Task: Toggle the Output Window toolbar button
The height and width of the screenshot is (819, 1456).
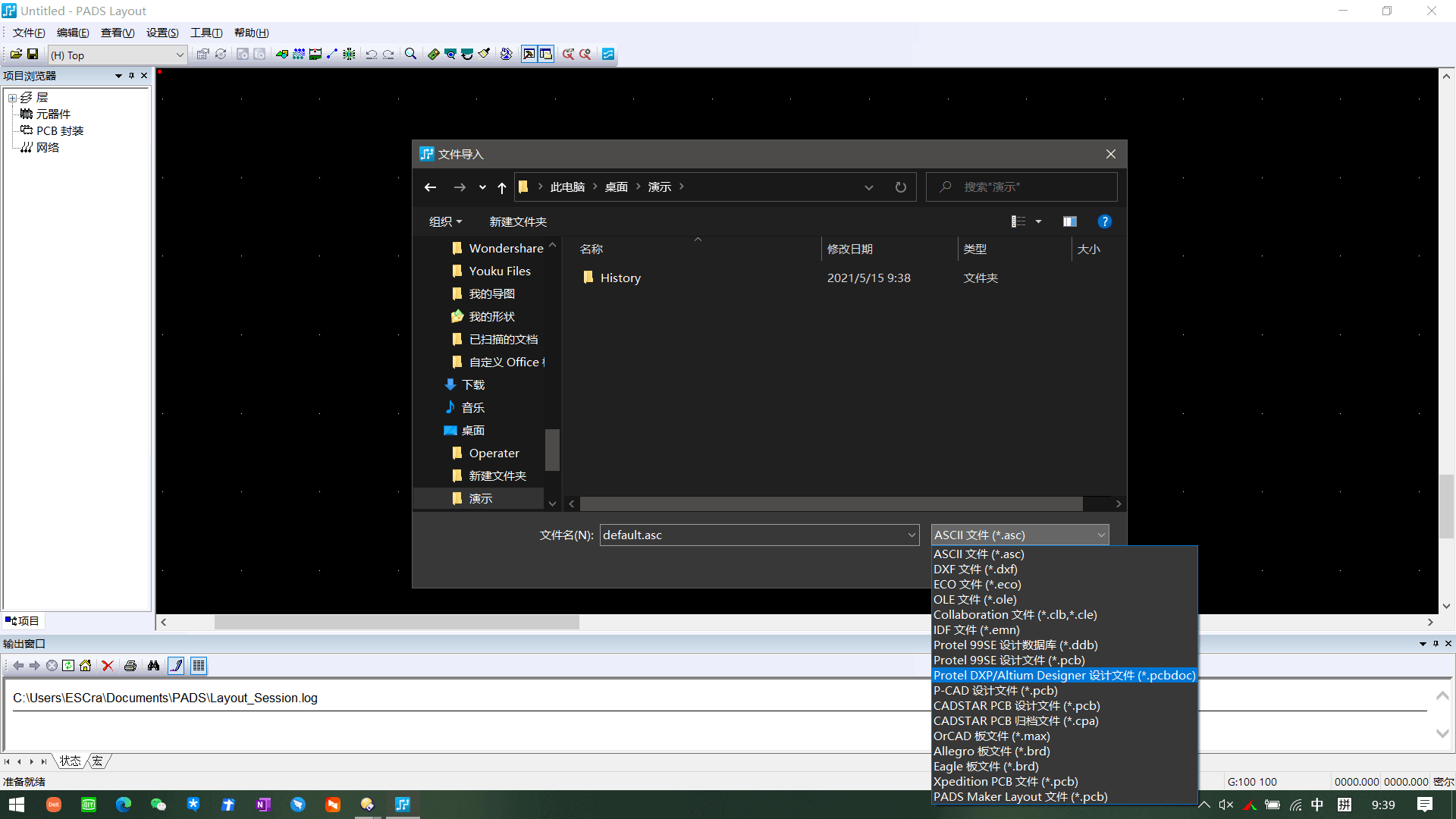Action: pos(529,54)
